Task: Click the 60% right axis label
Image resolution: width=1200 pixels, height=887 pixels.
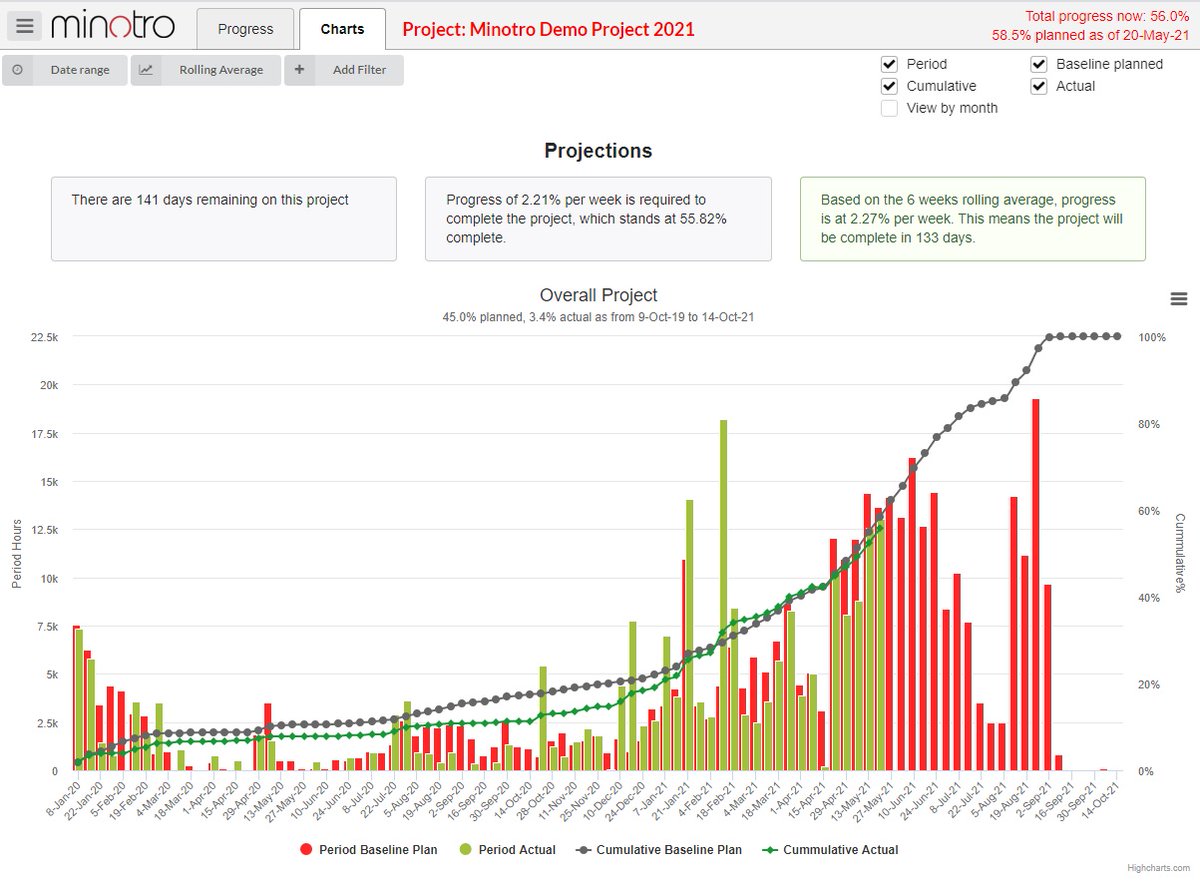Action: [1149, 511]
